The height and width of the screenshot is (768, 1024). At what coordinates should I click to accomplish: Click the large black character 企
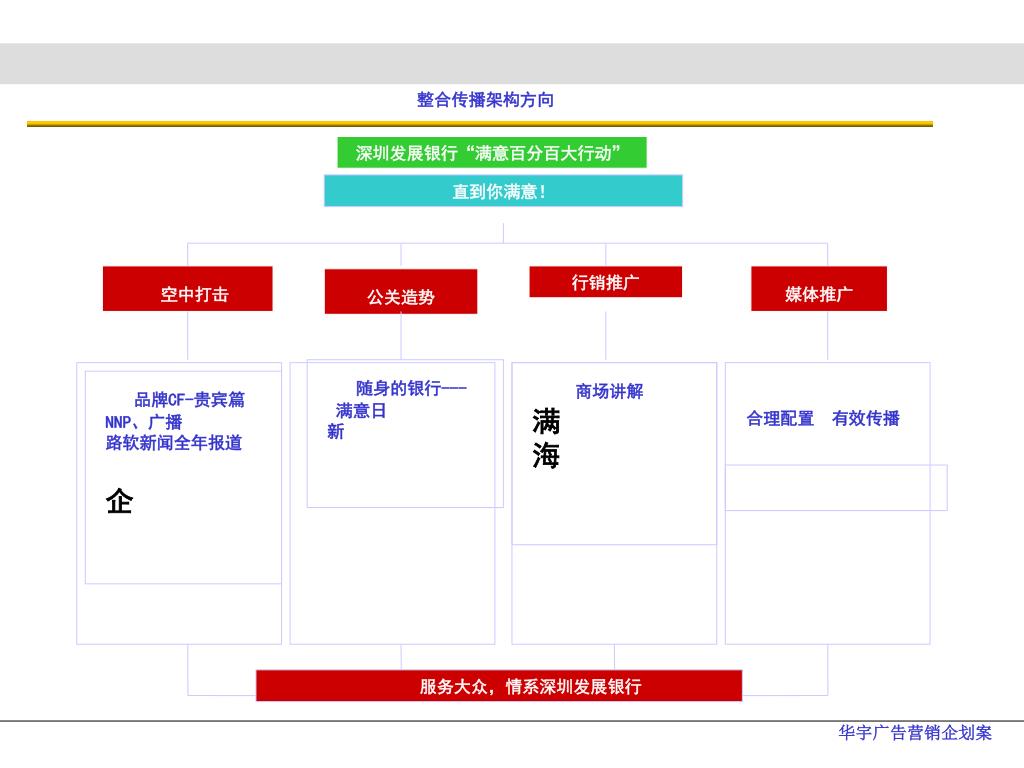coord(120,502)
